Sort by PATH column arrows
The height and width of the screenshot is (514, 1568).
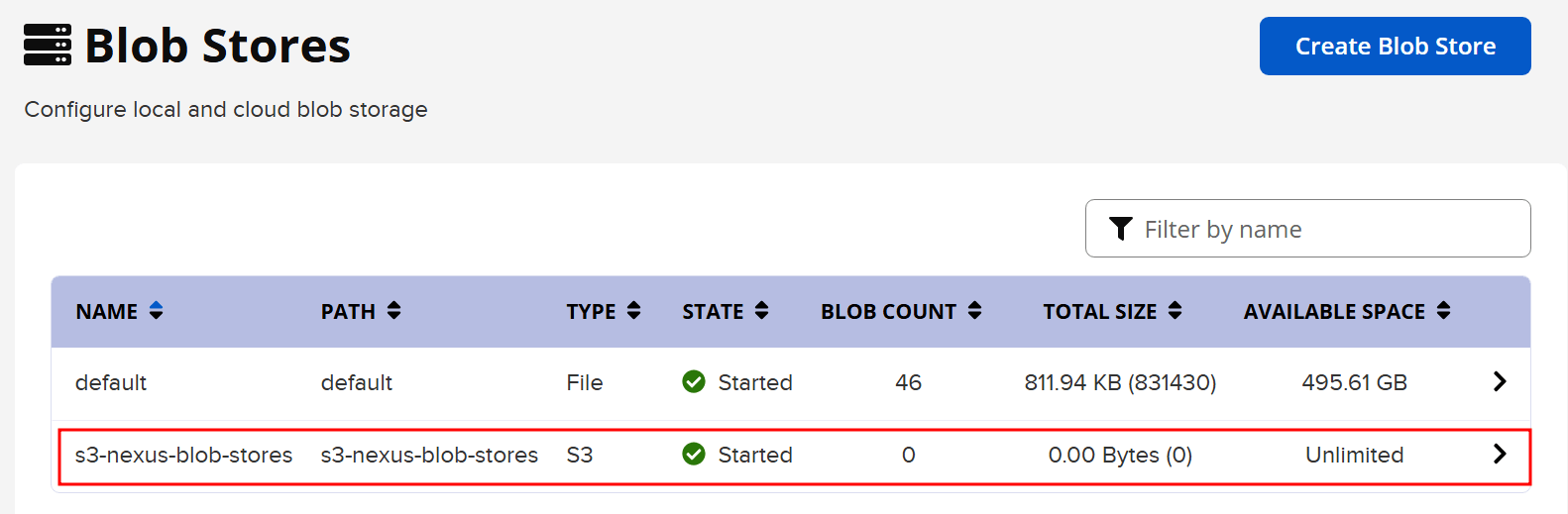coord(393,311)
